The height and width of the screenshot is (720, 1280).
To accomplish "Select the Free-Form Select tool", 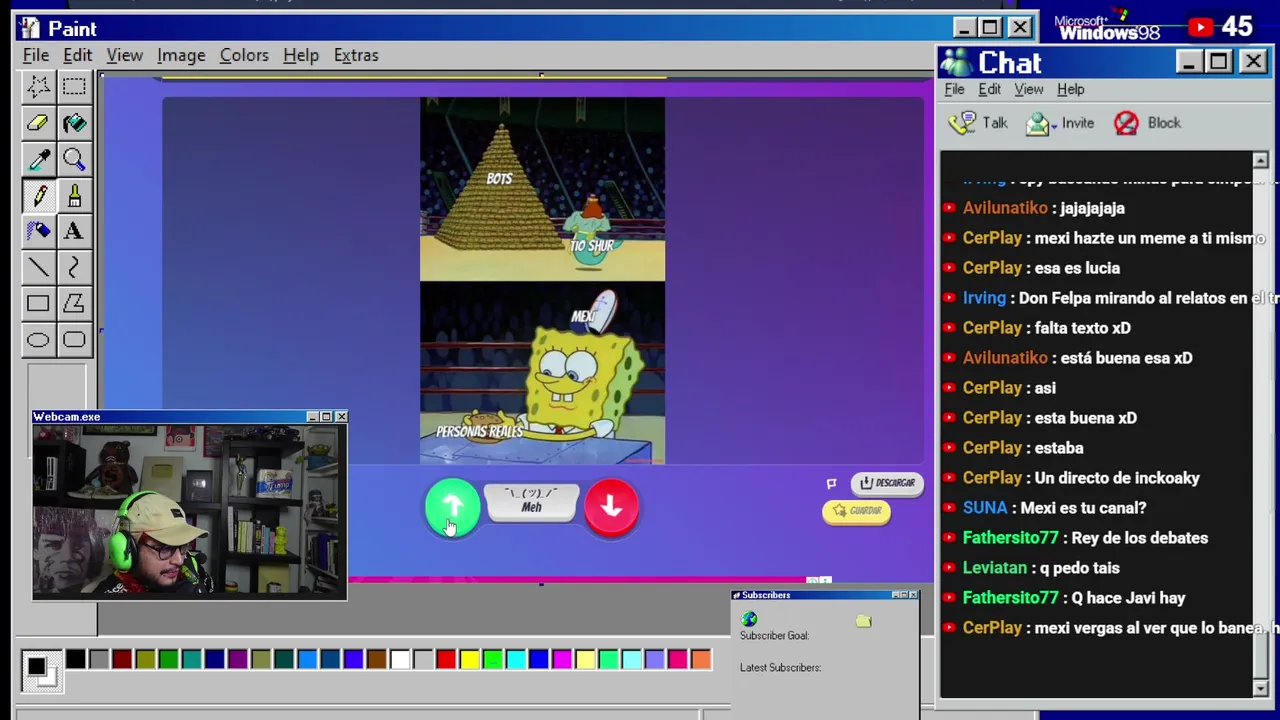I will click(38, 87).
